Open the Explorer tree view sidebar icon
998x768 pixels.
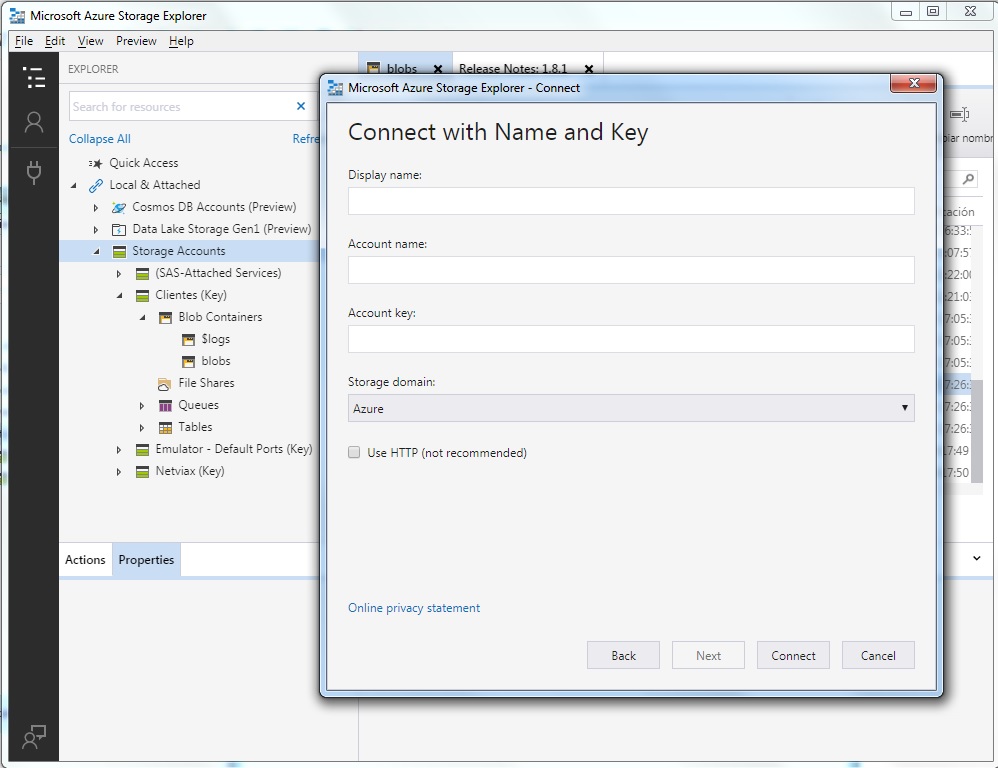[x=34, y=78]
